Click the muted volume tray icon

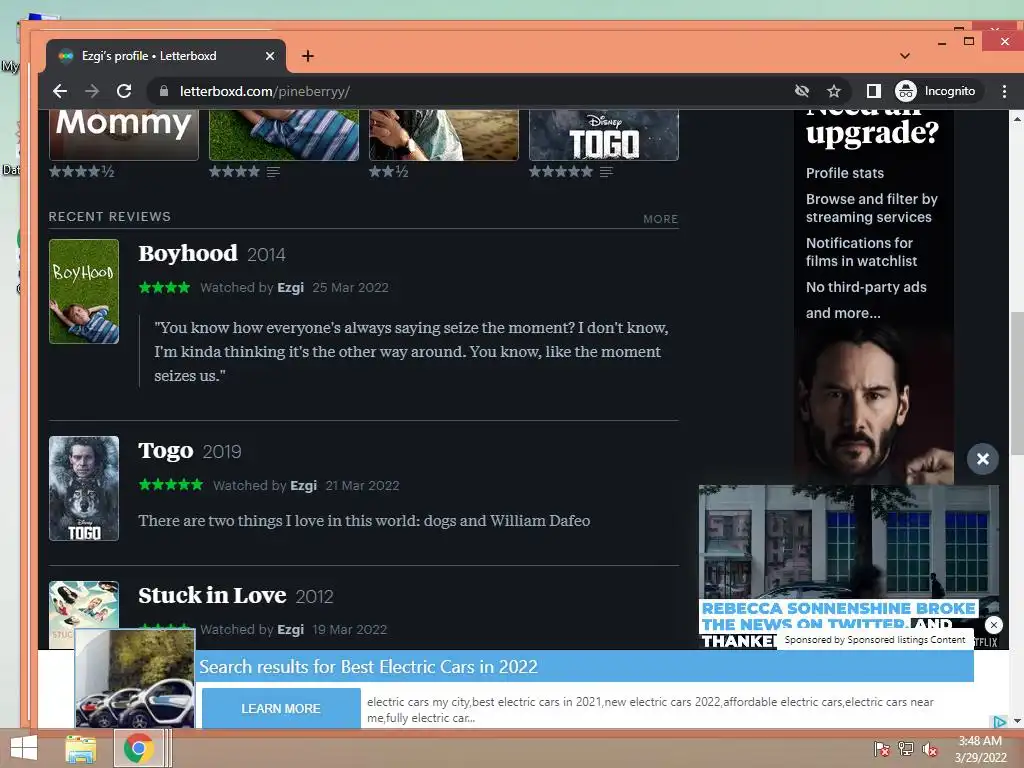click(x=930, y=749)
